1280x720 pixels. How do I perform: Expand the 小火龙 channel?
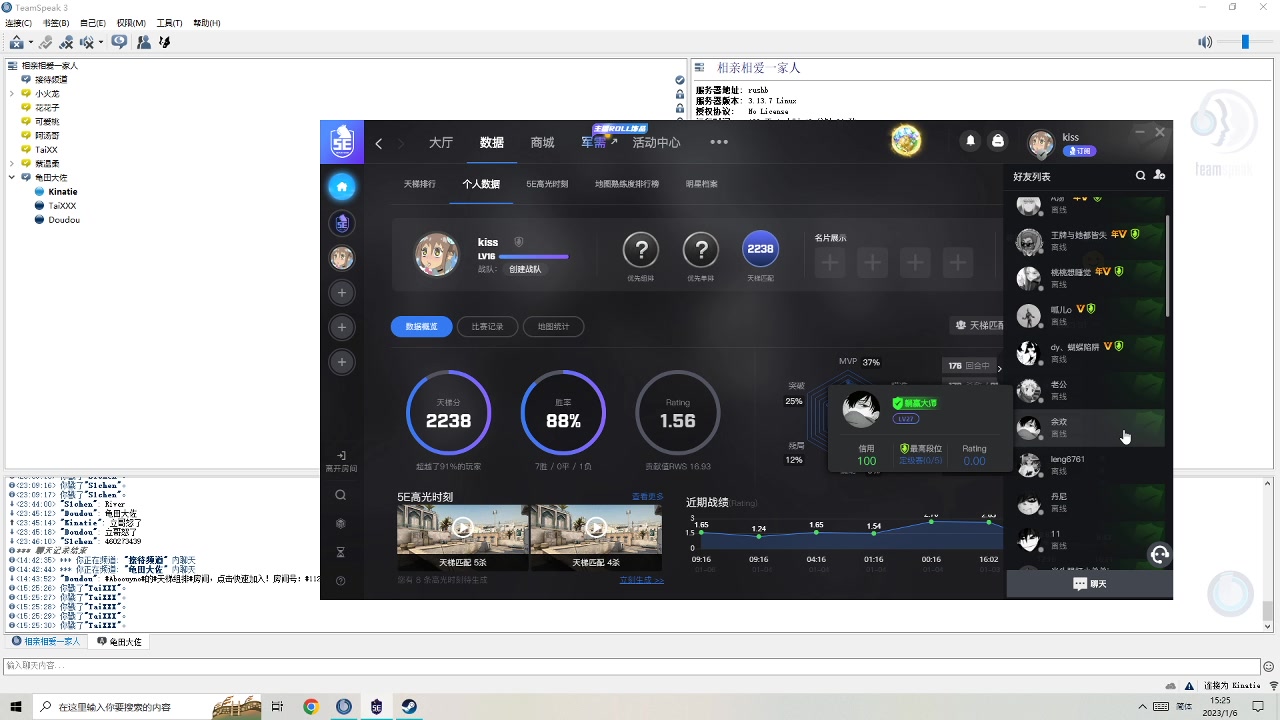12,93
